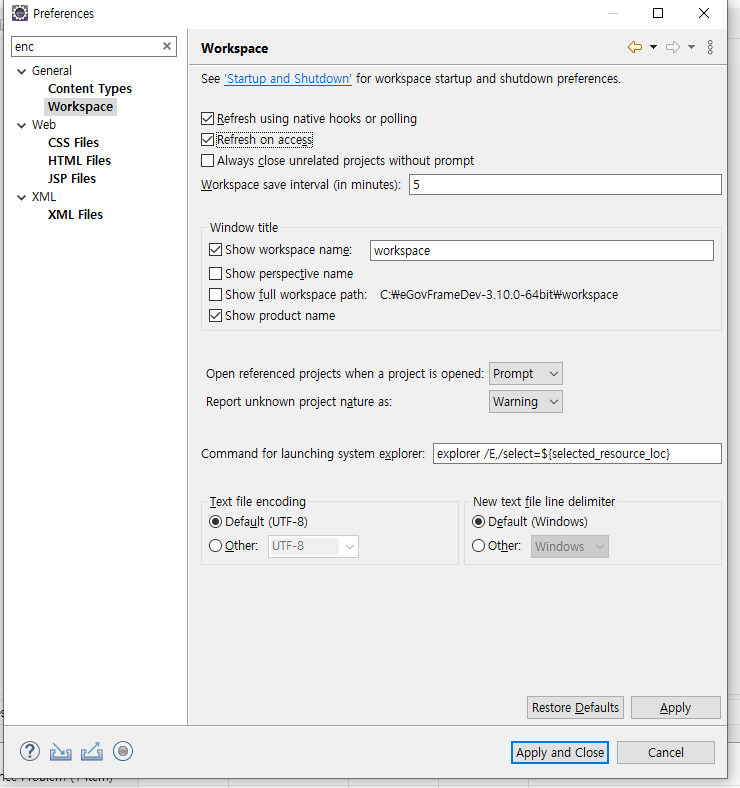740x788 pixels.
Task: Click the Export preferences icon
Action: (x=92, y=752)
